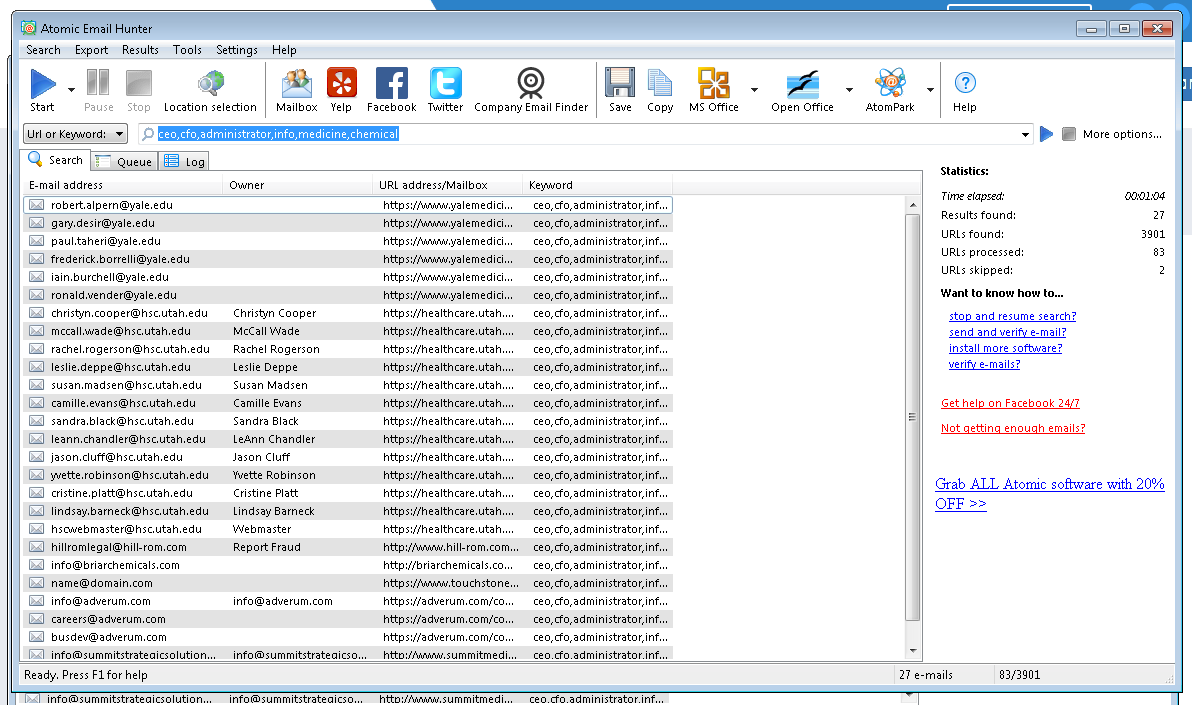Screen dimensions: 1192x705
Task: Enable the More options checkbox
Action: point(1069,133)
